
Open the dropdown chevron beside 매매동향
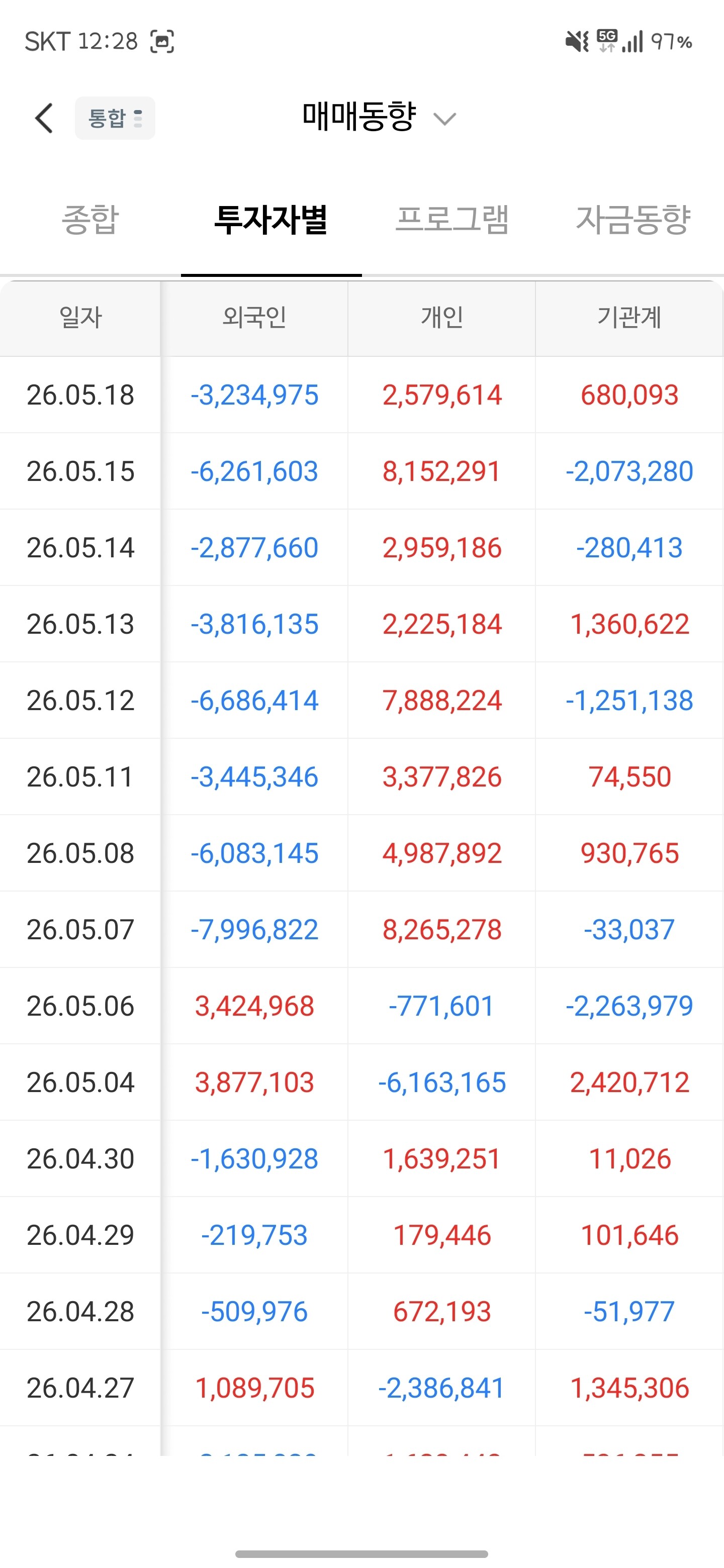(x=444, y=119)
